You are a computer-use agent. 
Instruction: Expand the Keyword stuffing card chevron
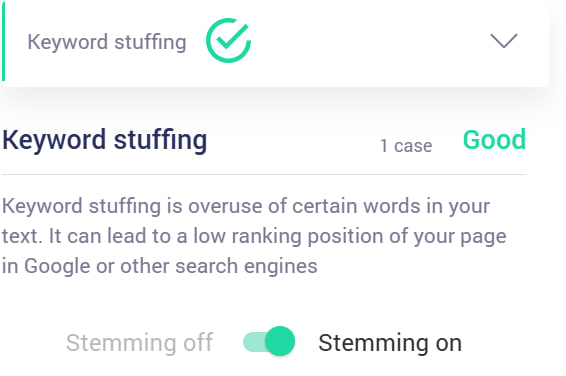tap(504, 40)
